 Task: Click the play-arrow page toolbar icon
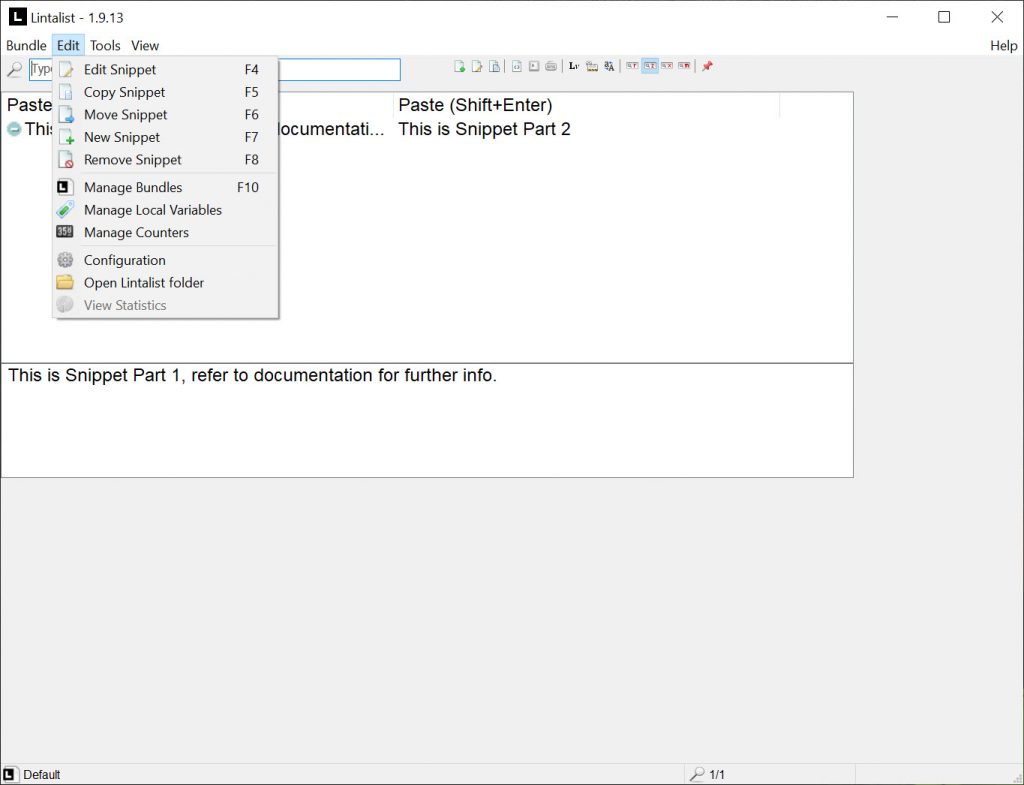534,66
